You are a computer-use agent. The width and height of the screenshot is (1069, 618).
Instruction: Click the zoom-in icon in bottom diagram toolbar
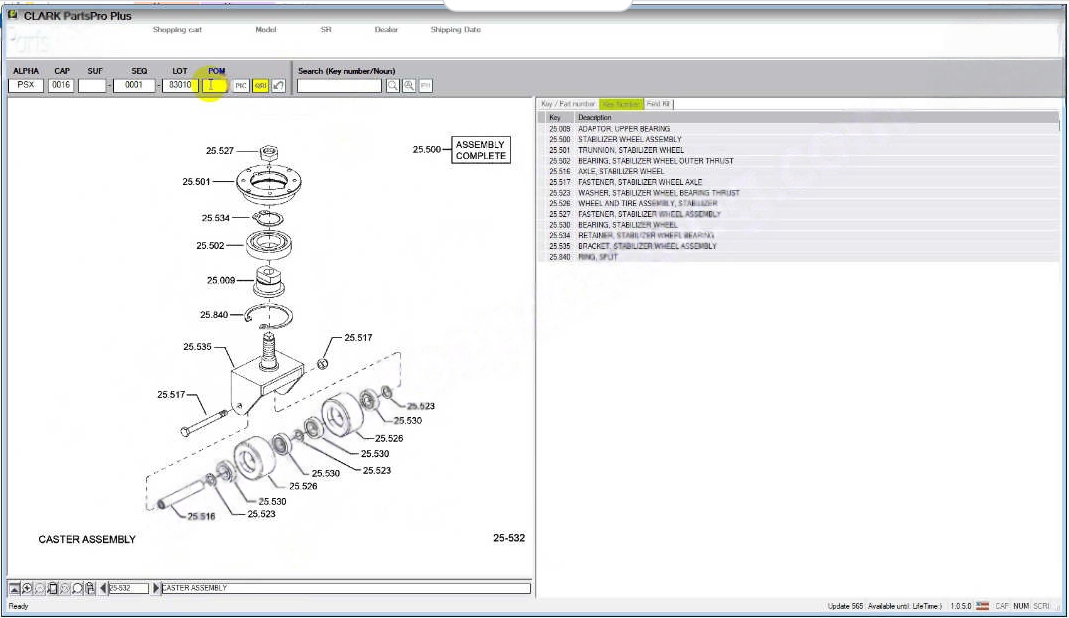pyautogui.click(x=27, y=588)
